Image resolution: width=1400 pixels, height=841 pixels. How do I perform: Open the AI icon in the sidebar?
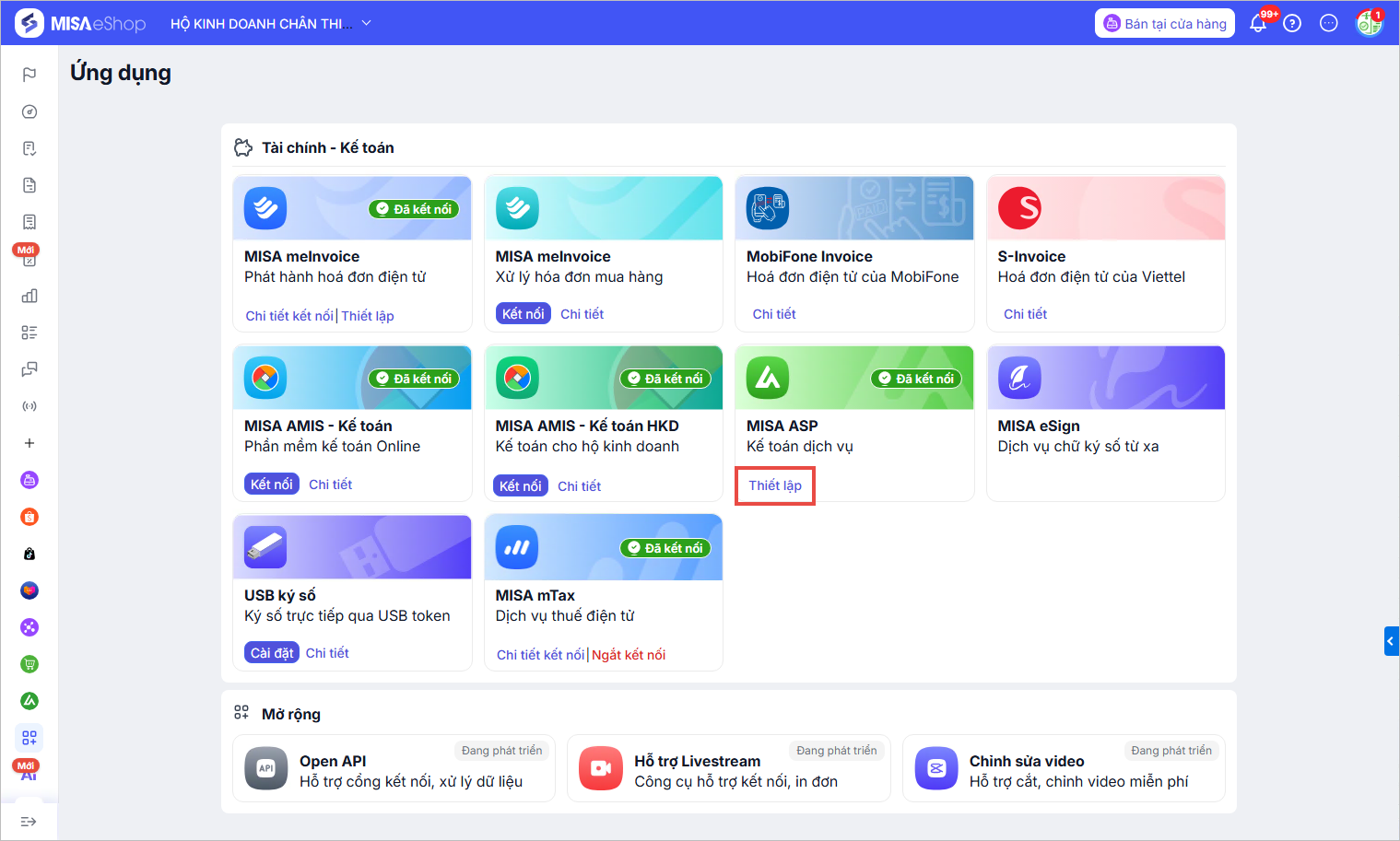(29, 775)
